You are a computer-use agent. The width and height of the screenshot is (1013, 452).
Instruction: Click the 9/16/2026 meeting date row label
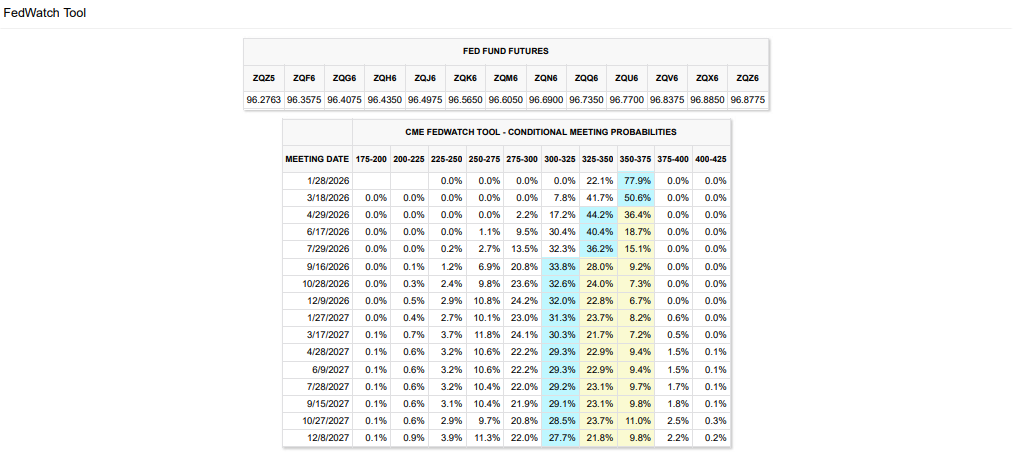pyautogui.click(x=329, y=267)
